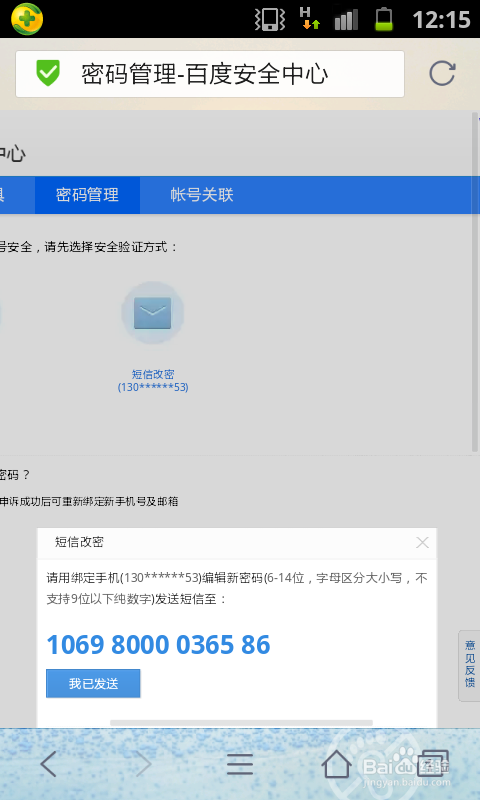Tap the page vertical scrollbar
480x800 pixels.
click(x=475, y=283)
